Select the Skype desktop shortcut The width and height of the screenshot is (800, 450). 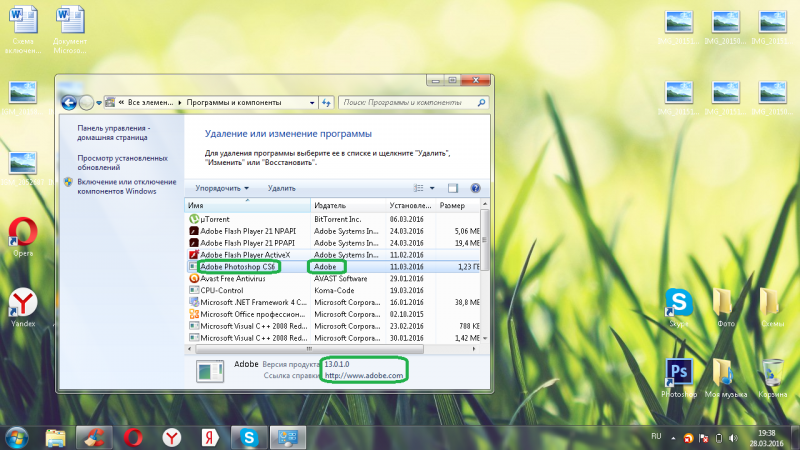pyautogui.click(x=679, y=307)
